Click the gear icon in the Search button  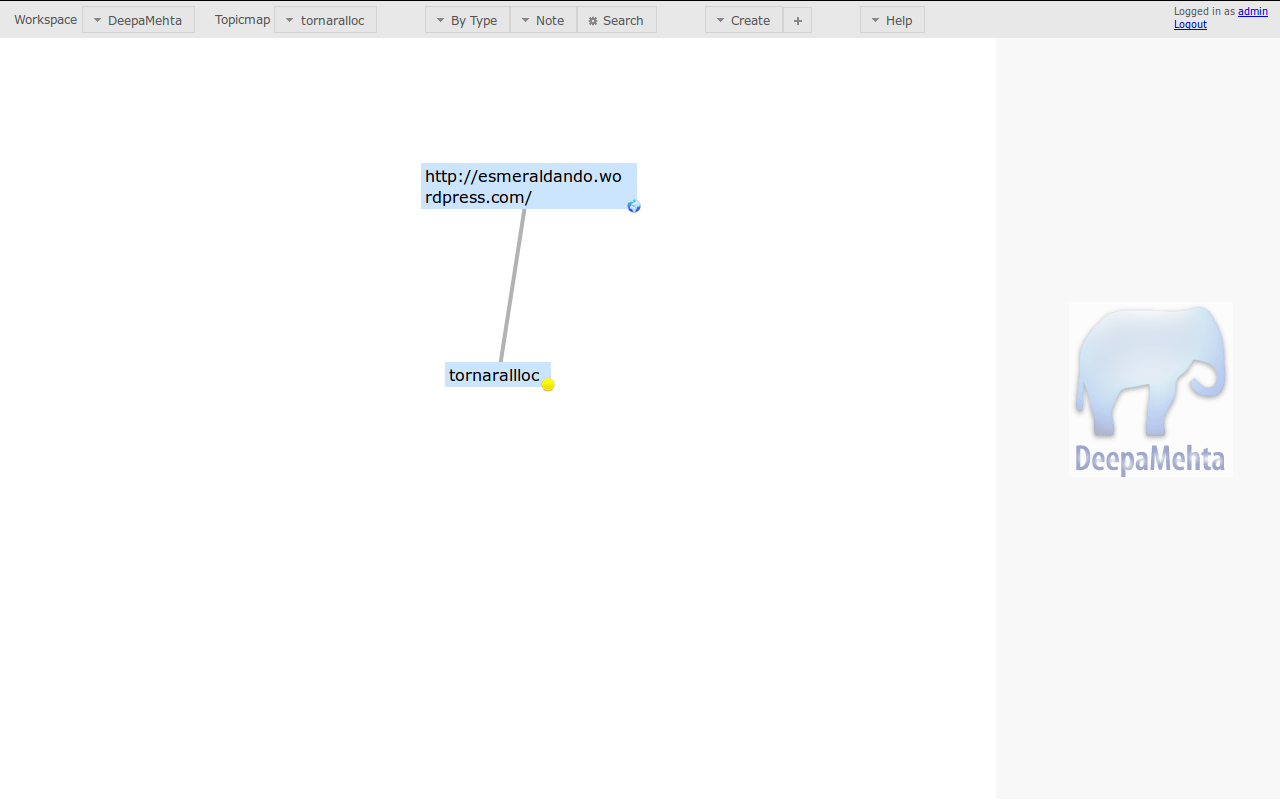593,21
